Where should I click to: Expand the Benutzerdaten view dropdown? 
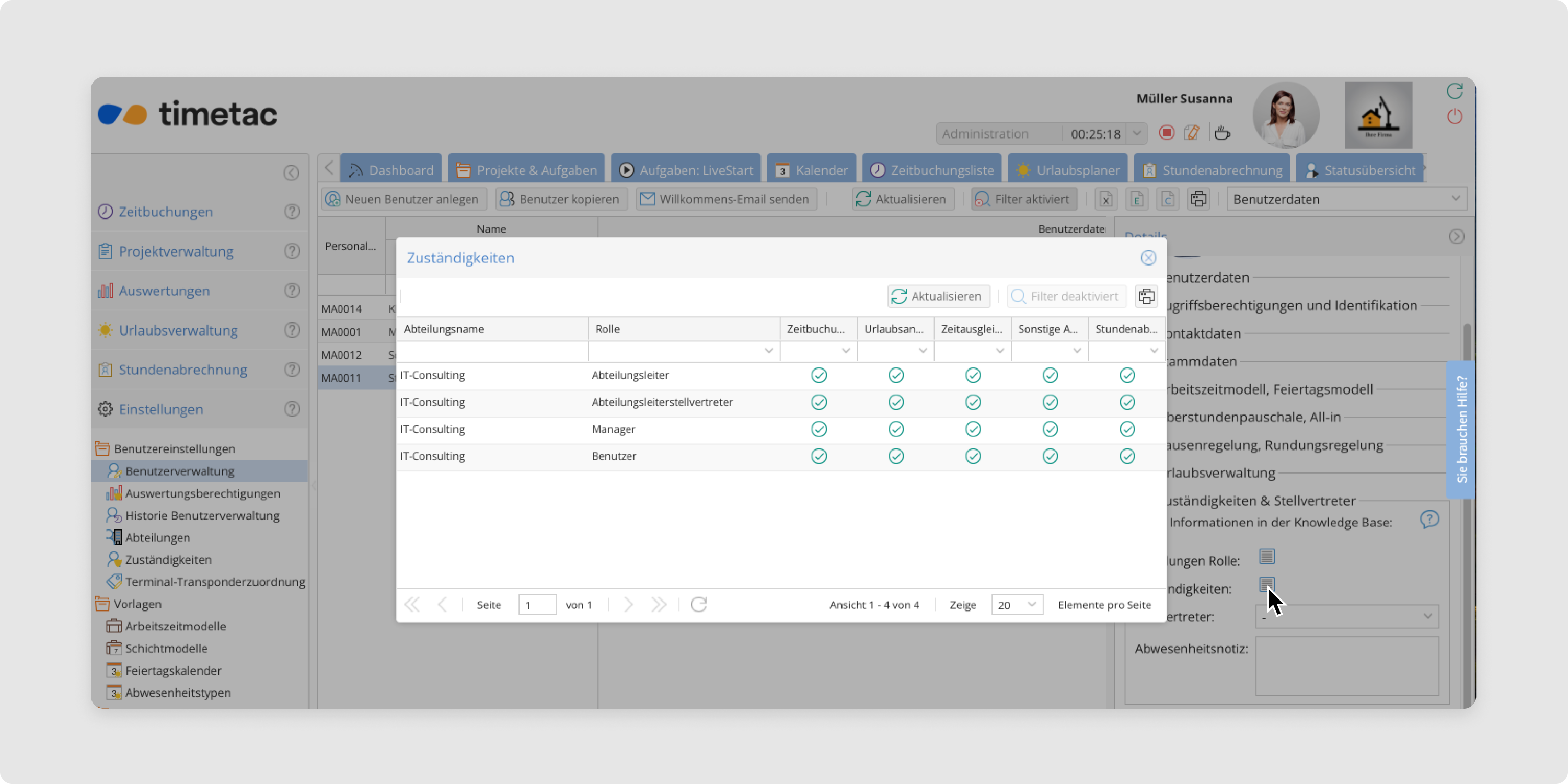pyautogui.click(x=1455, y=199)
